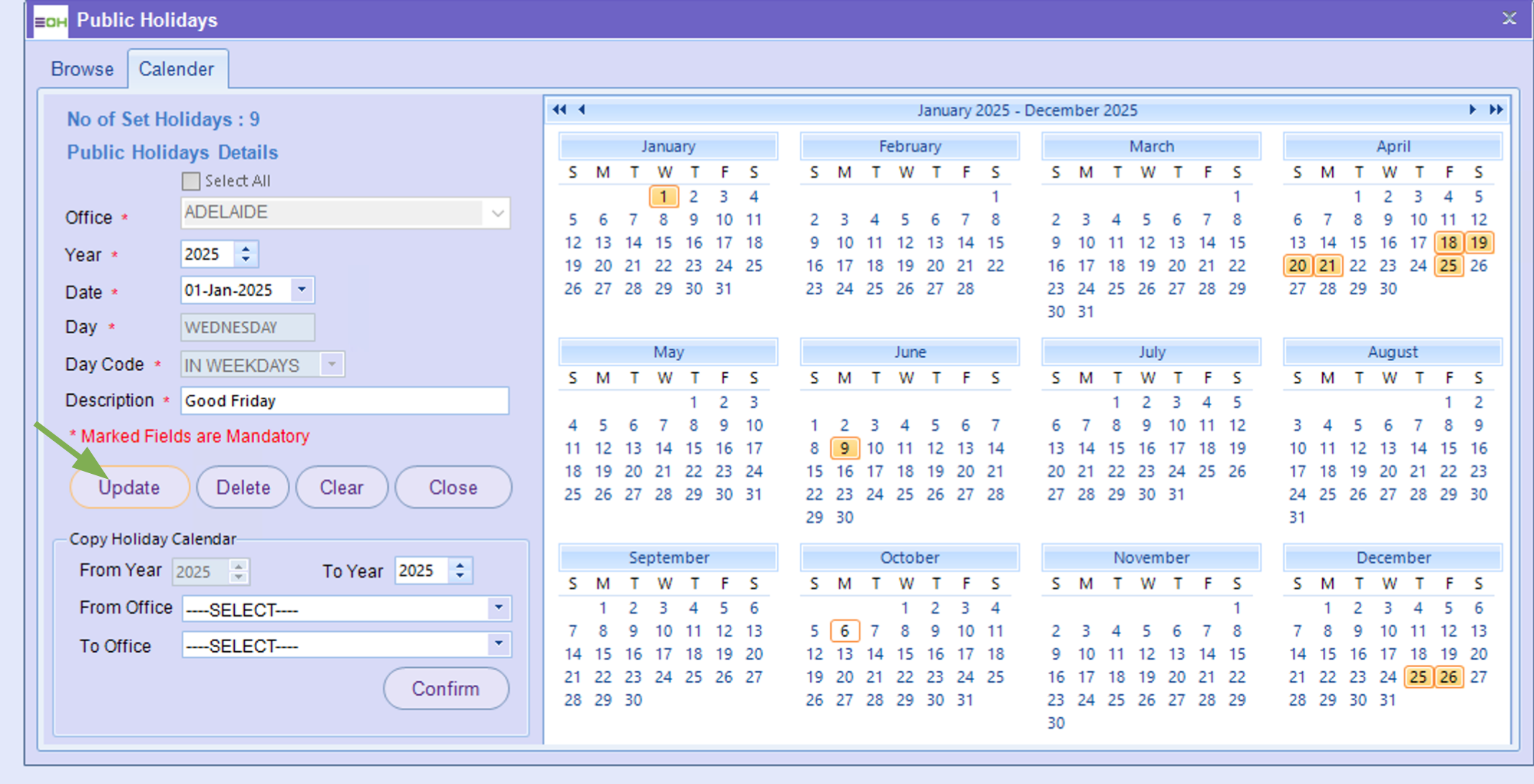Go to the previous year with the double-left arrow

[x=559, y=110]
